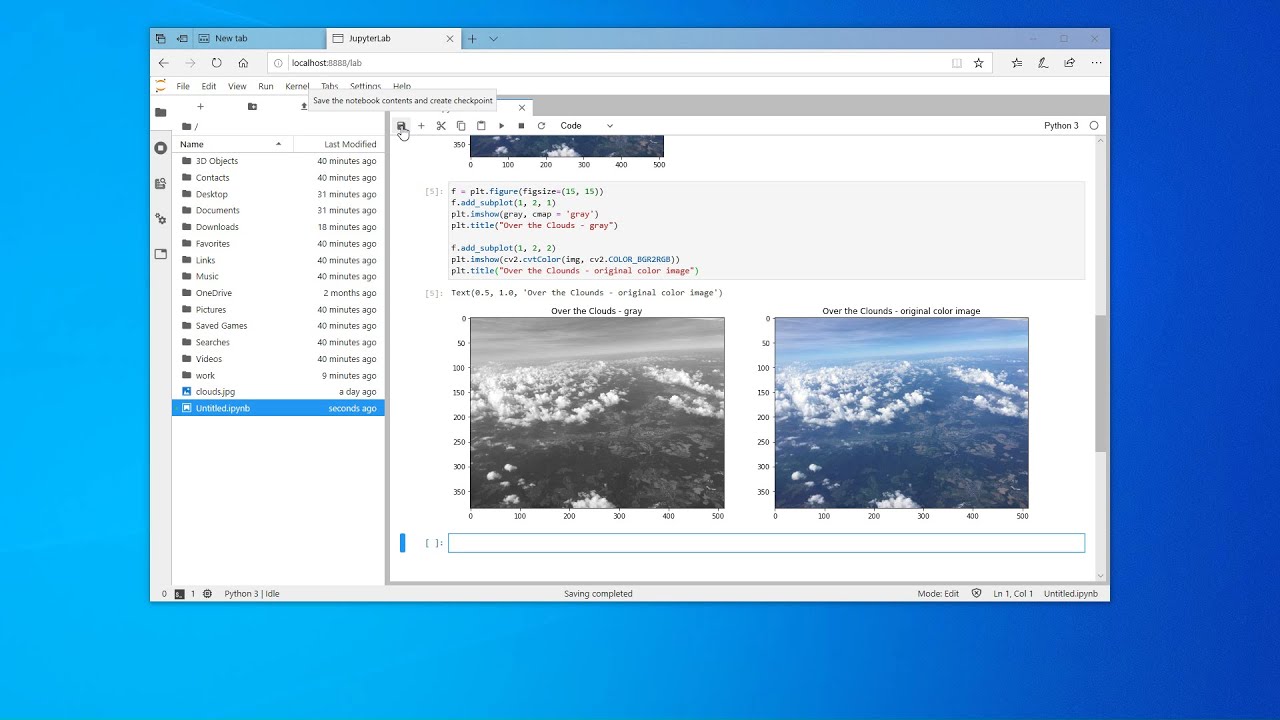
Task: Click the kernel status circle indicator
Action: [1094, 126]
